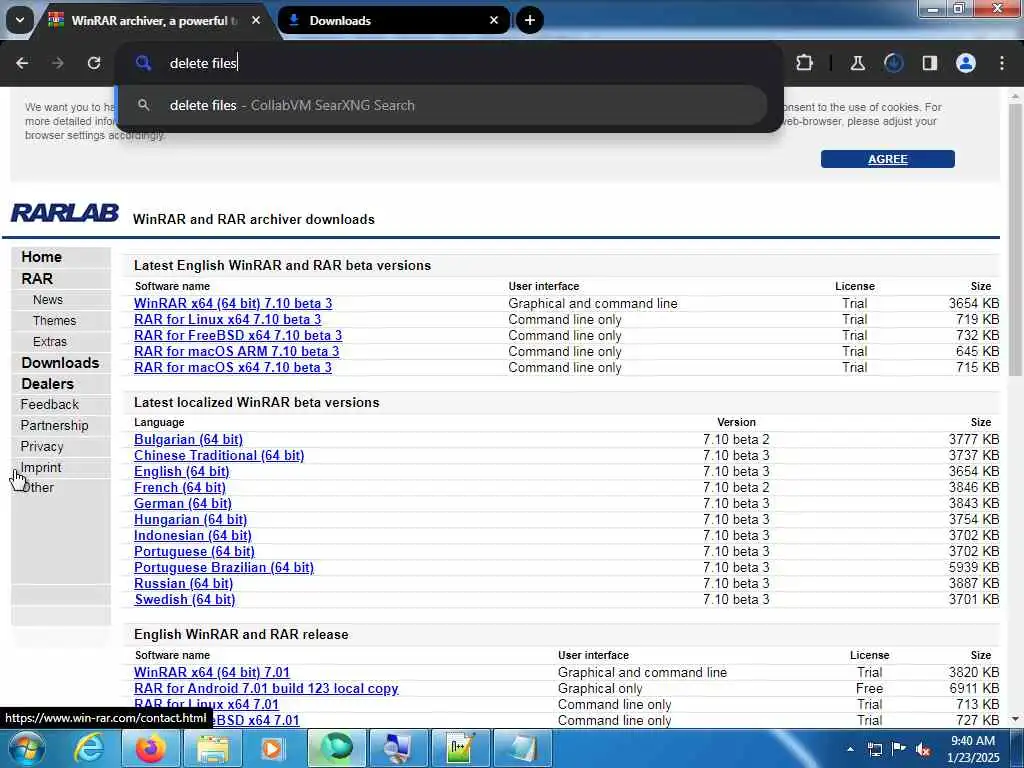Open the Extensions puzzle icon
This screenshot has width=1024, height=768.
click(x=805, y=63)
